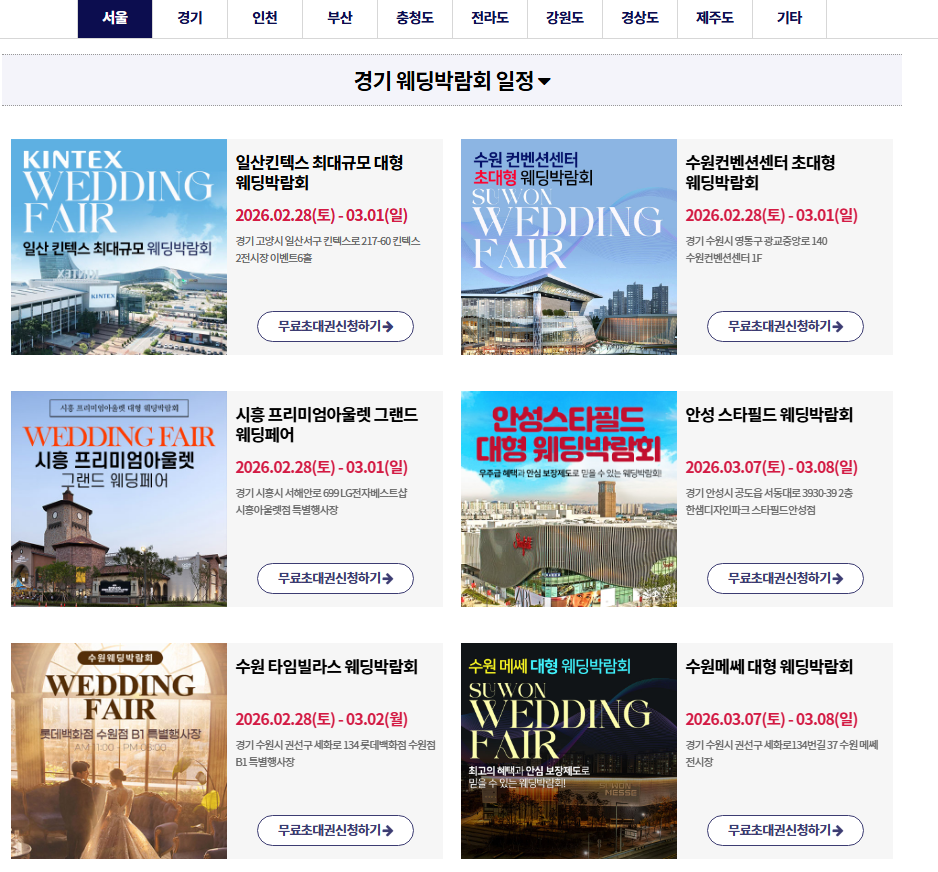Select the 서울 region tab
Image resolution: width=938 pixels, height=872 pixels.
[x=115, y=19]
